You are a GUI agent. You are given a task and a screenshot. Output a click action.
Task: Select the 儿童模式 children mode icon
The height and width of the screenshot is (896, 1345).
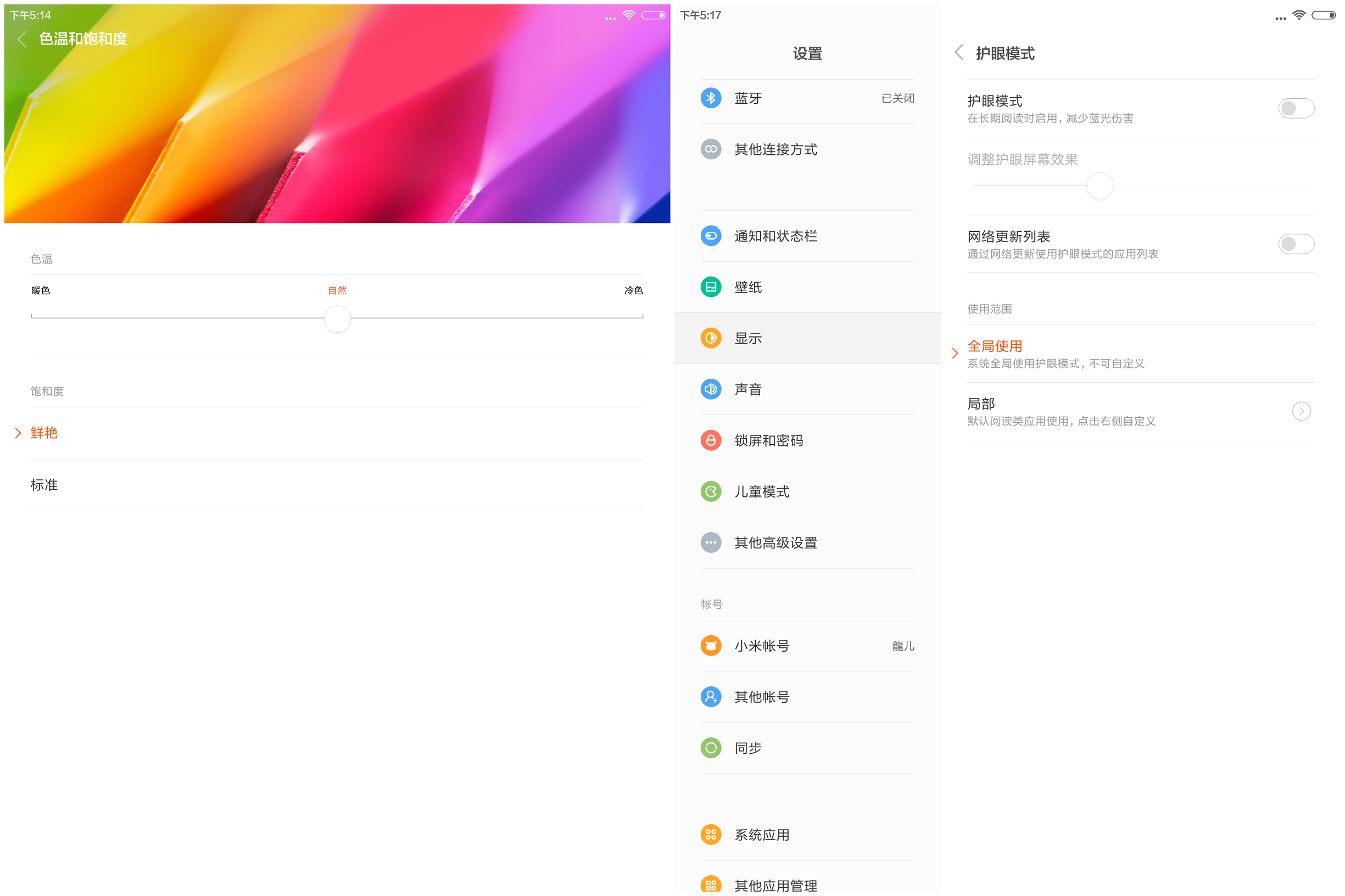point(711,490)
